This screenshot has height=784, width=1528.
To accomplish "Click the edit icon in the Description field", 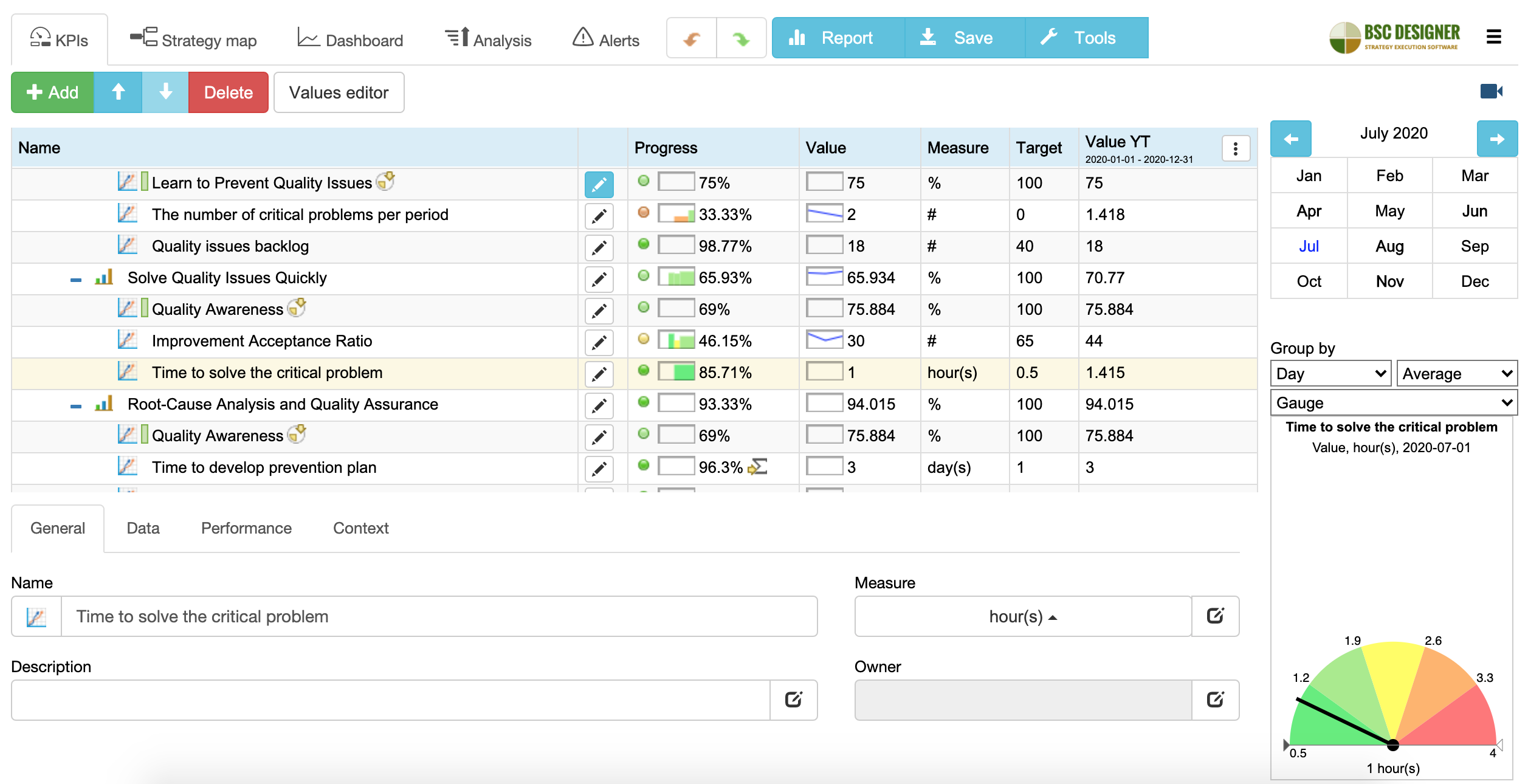I will 793,699.
